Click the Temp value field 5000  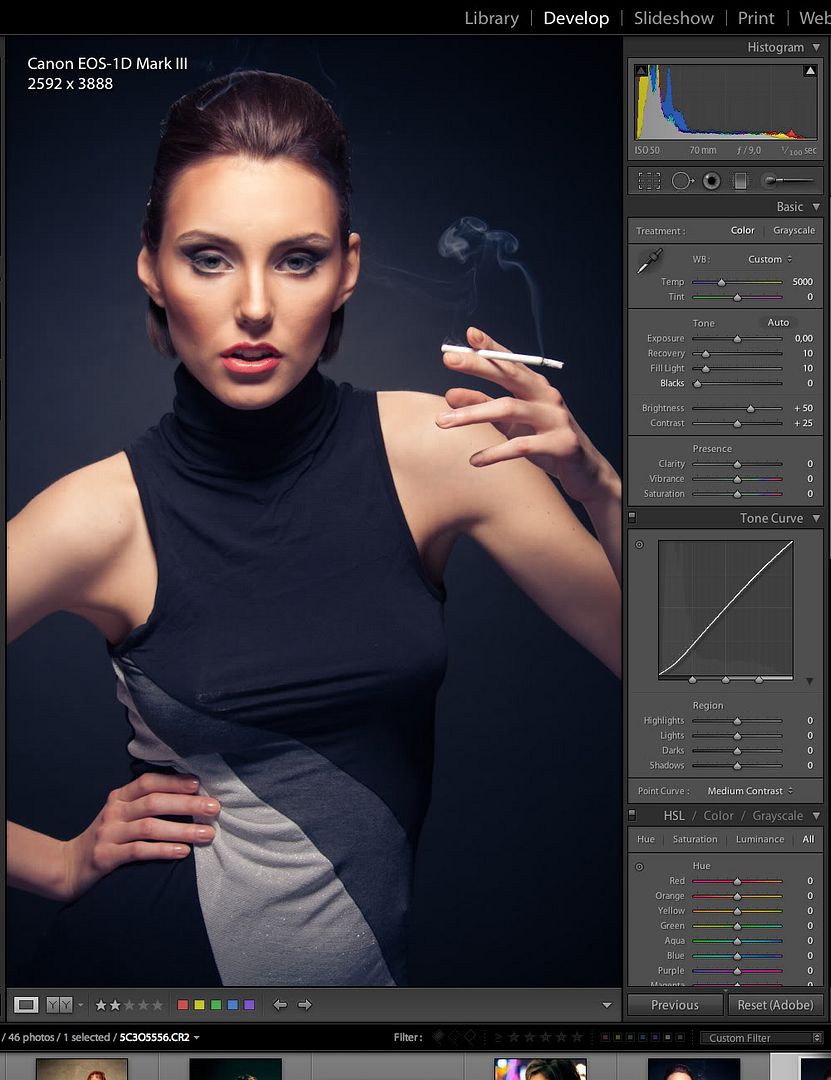click(x=802, y=282)
